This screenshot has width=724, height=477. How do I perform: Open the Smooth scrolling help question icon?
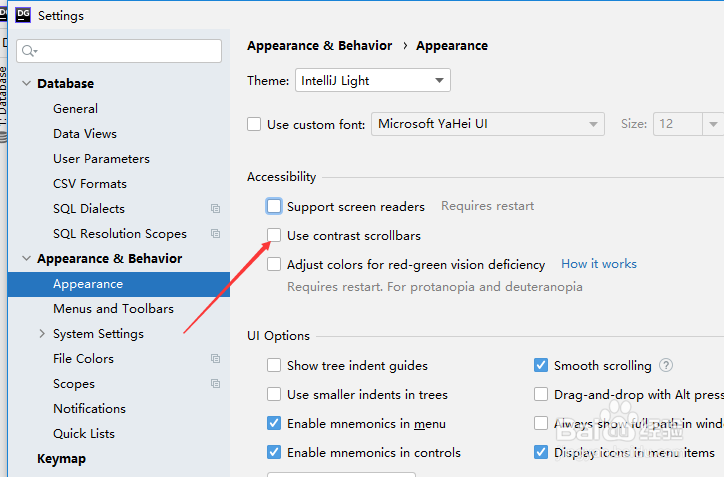click(666, 365)
